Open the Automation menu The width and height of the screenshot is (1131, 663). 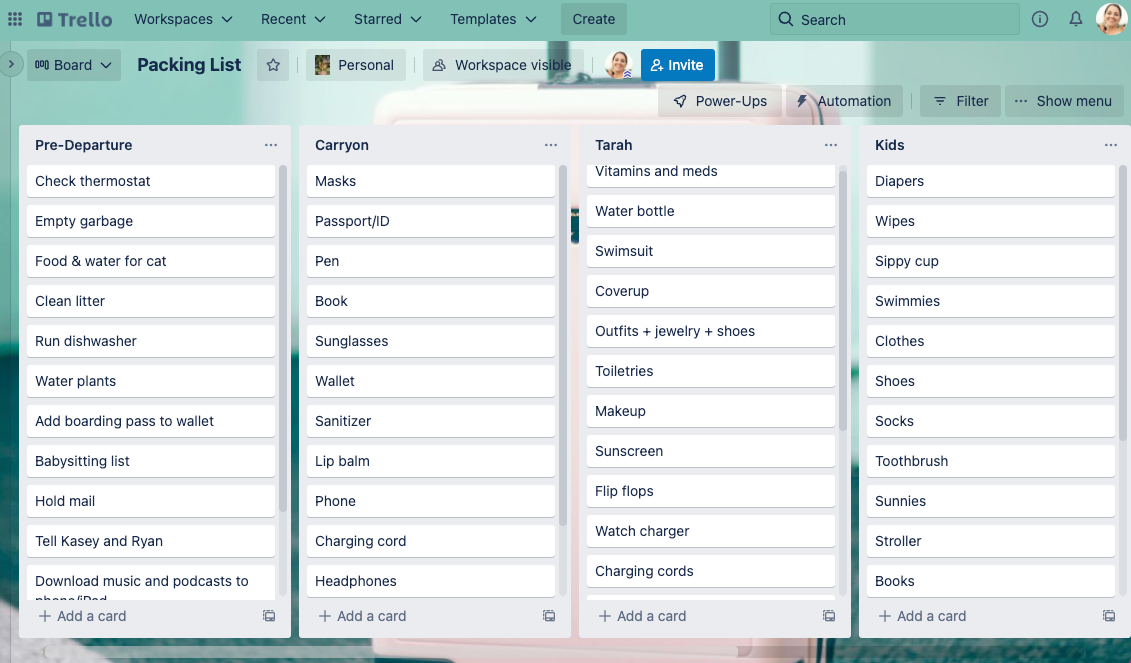tap(844, 101)
